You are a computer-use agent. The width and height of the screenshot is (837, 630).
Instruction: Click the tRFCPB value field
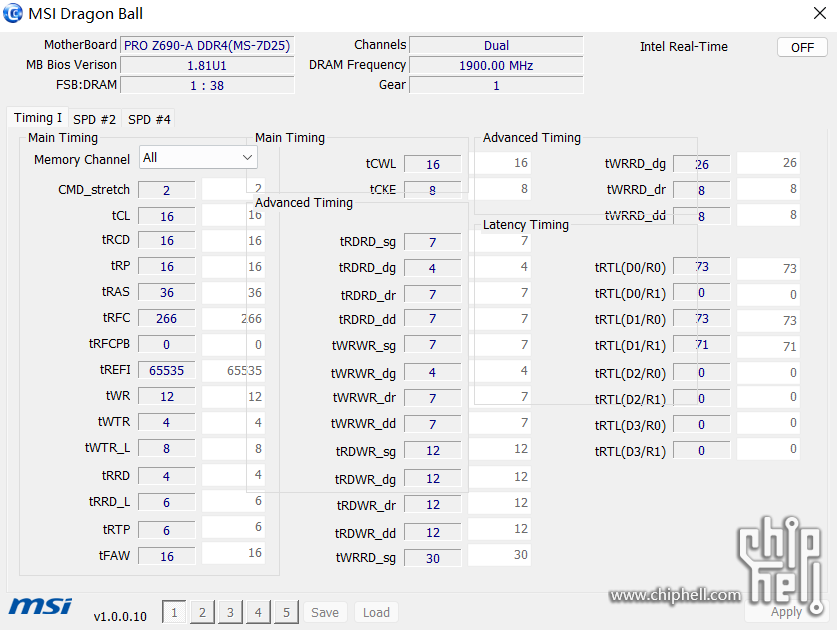pyautogui.click(x=167, y=344)
